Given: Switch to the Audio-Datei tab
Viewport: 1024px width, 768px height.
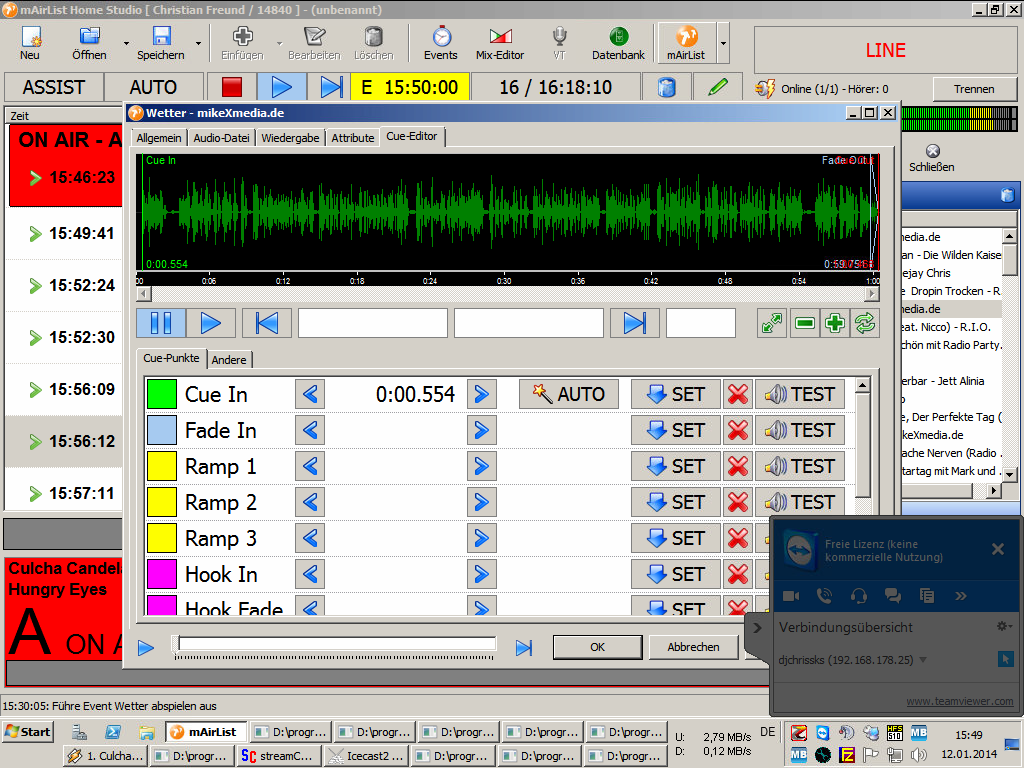Looking at the screenshot, I should [x=221, y=138].
